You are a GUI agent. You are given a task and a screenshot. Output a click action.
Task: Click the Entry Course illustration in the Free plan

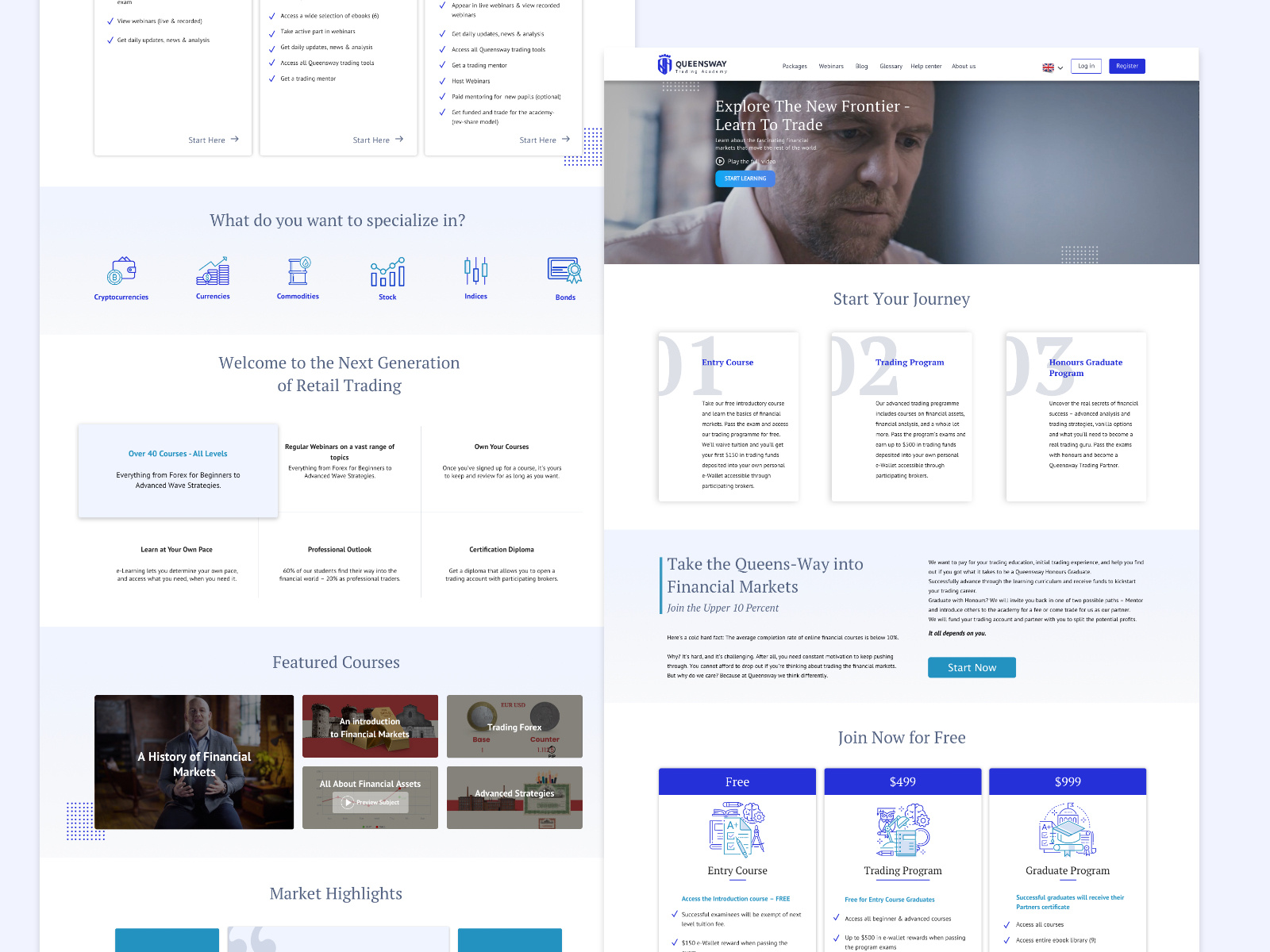click(737, 830)
